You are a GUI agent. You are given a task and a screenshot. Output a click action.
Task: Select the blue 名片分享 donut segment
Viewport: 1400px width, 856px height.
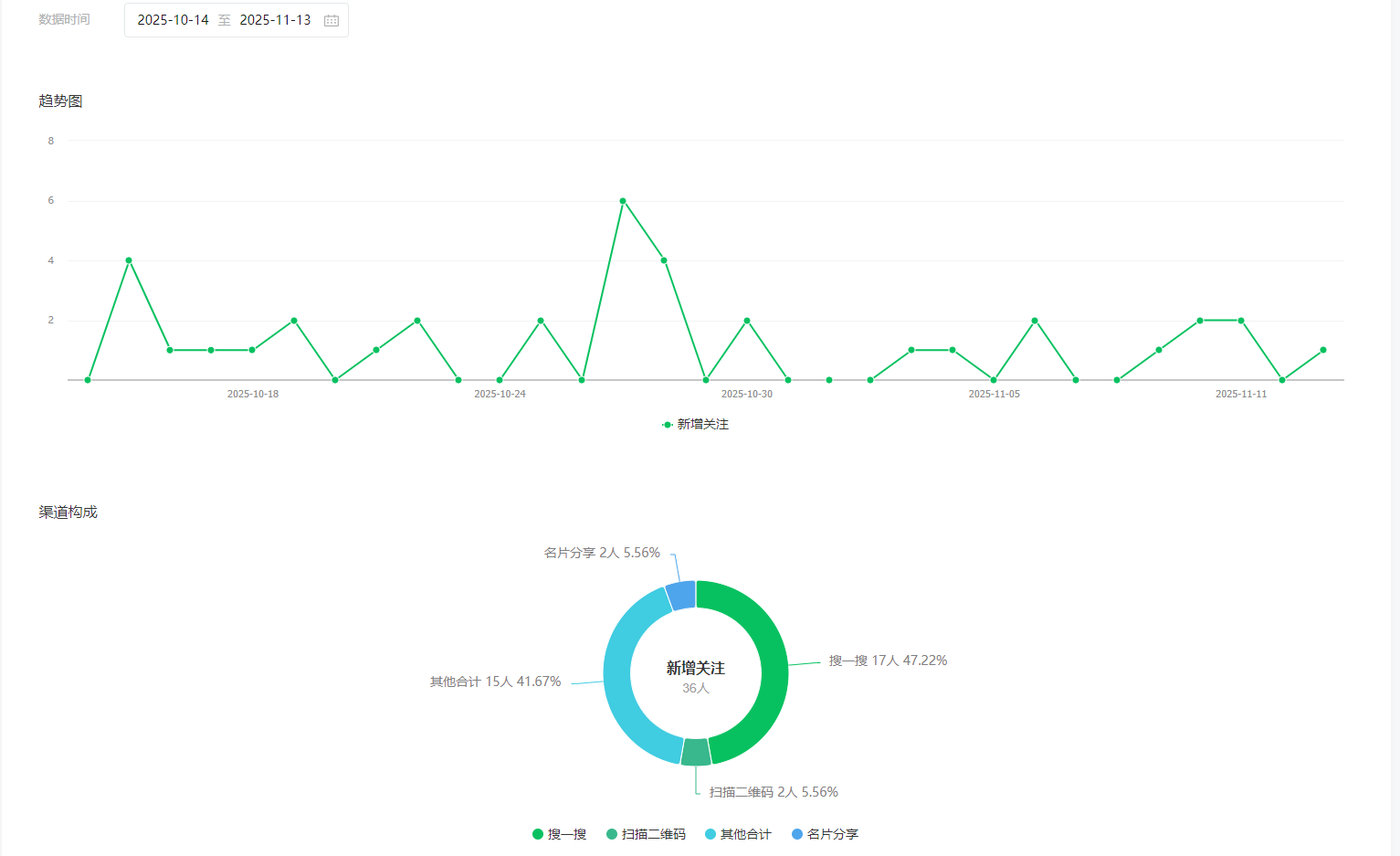[681, 595]
